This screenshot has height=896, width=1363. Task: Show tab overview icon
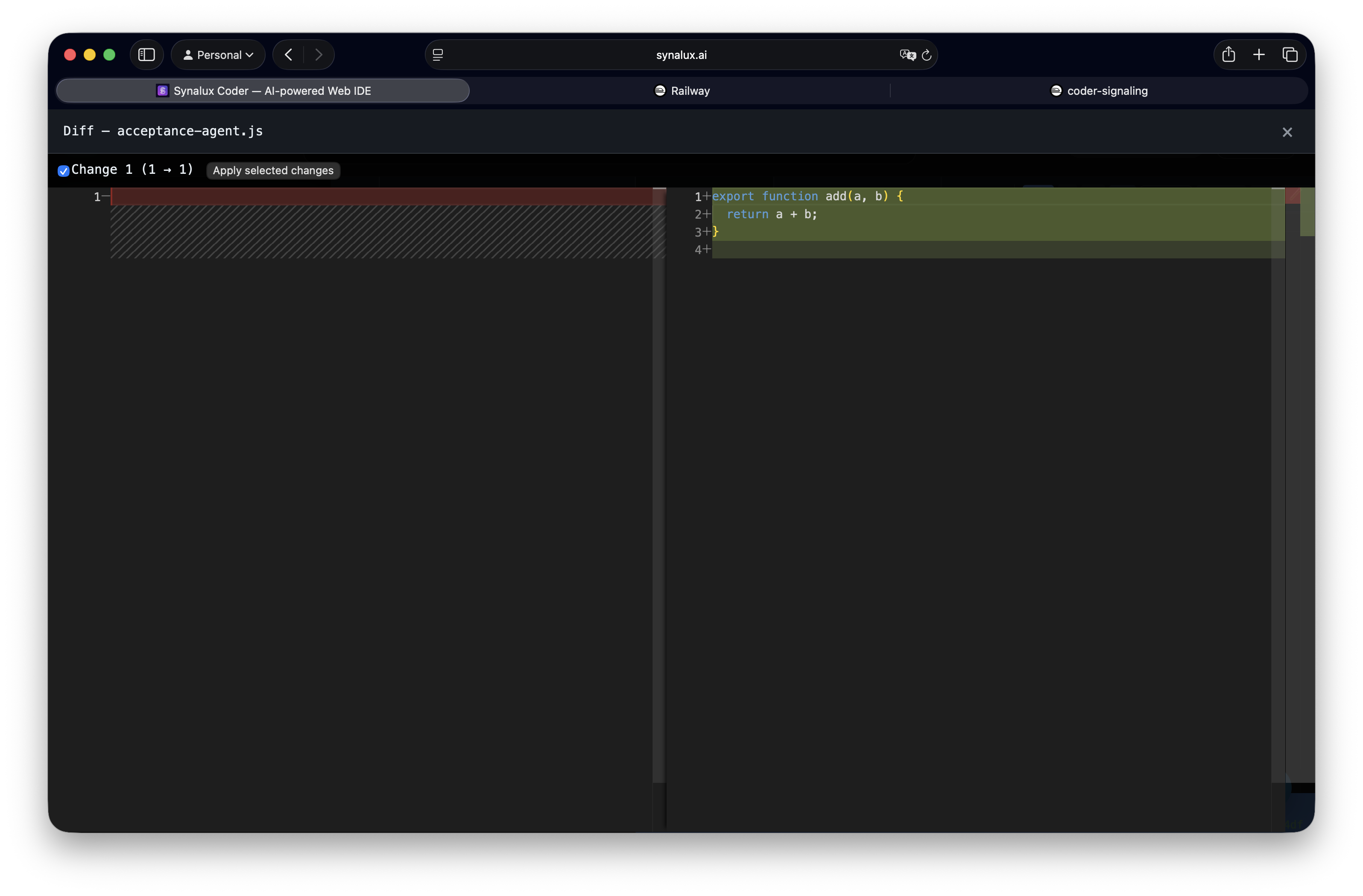(1290, 55)
